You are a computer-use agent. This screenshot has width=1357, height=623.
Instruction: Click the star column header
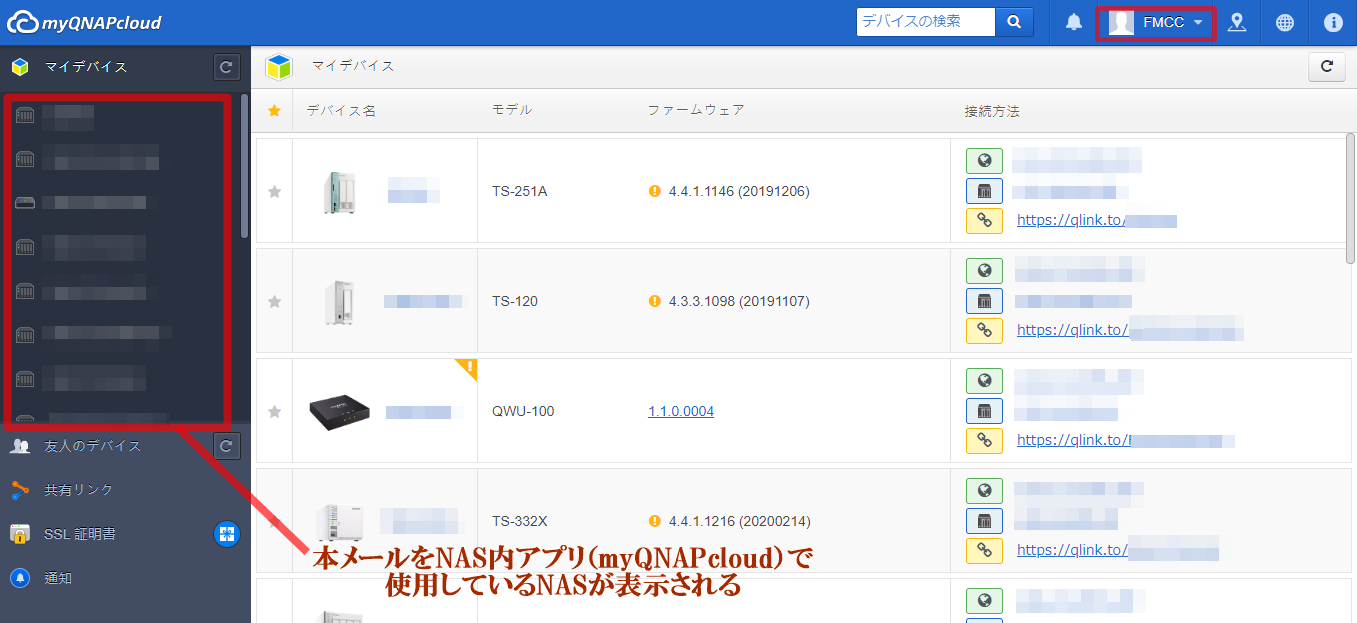[274, 110]
